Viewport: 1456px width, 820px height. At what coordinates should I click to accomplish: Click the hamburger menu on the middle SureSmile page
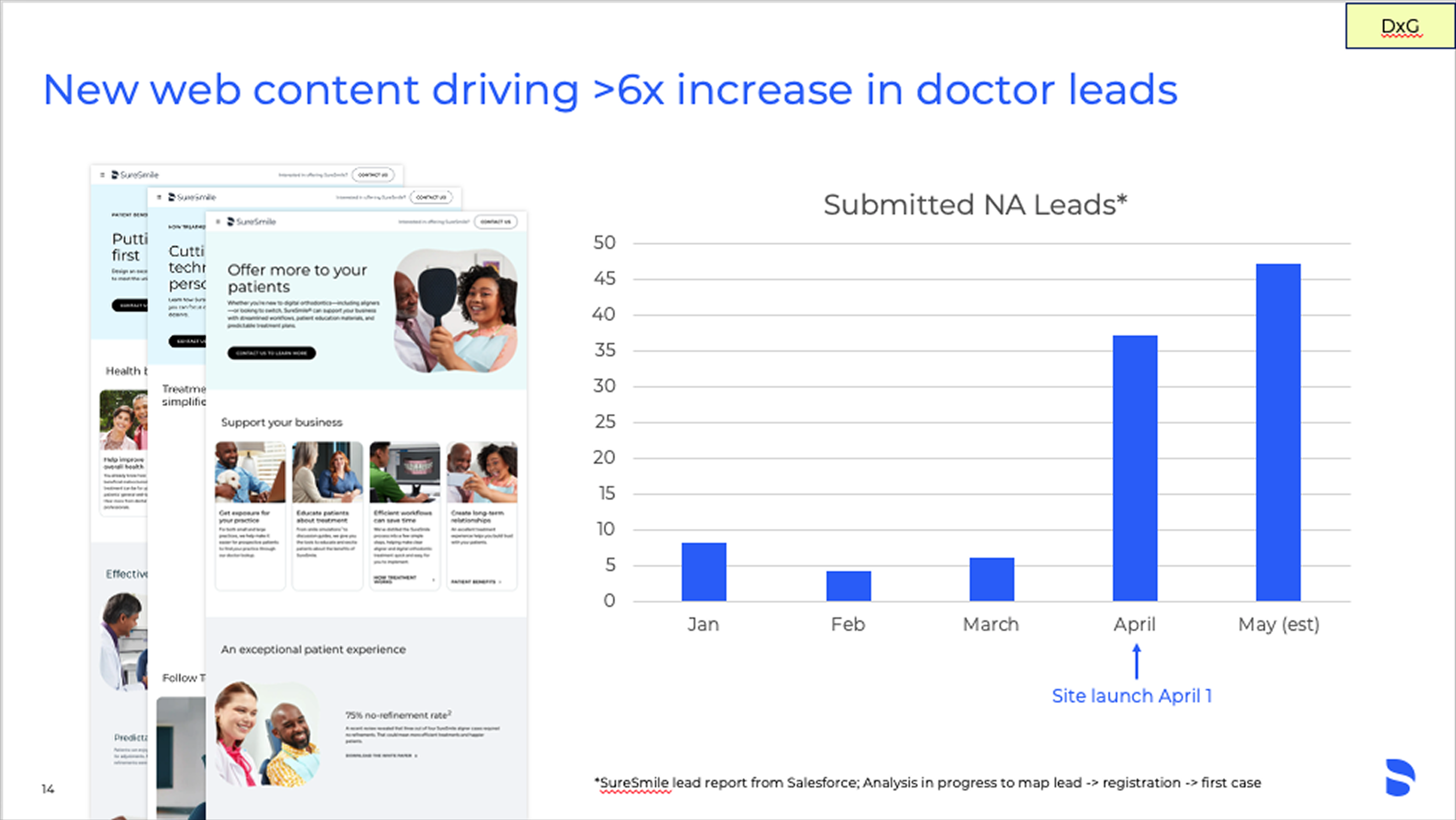pos(158,197)
